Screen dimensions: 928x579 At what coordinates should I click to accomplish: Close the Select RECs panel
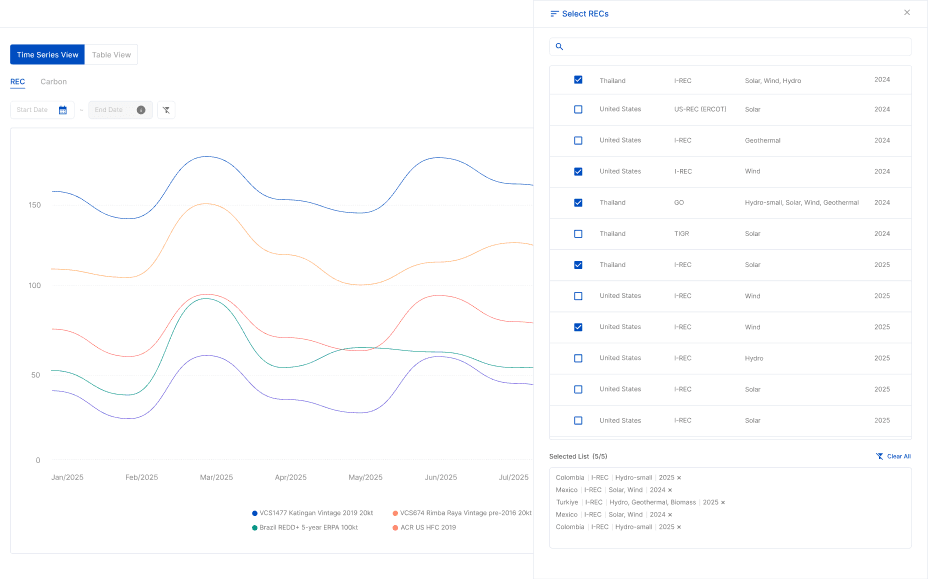coord(907,13)
